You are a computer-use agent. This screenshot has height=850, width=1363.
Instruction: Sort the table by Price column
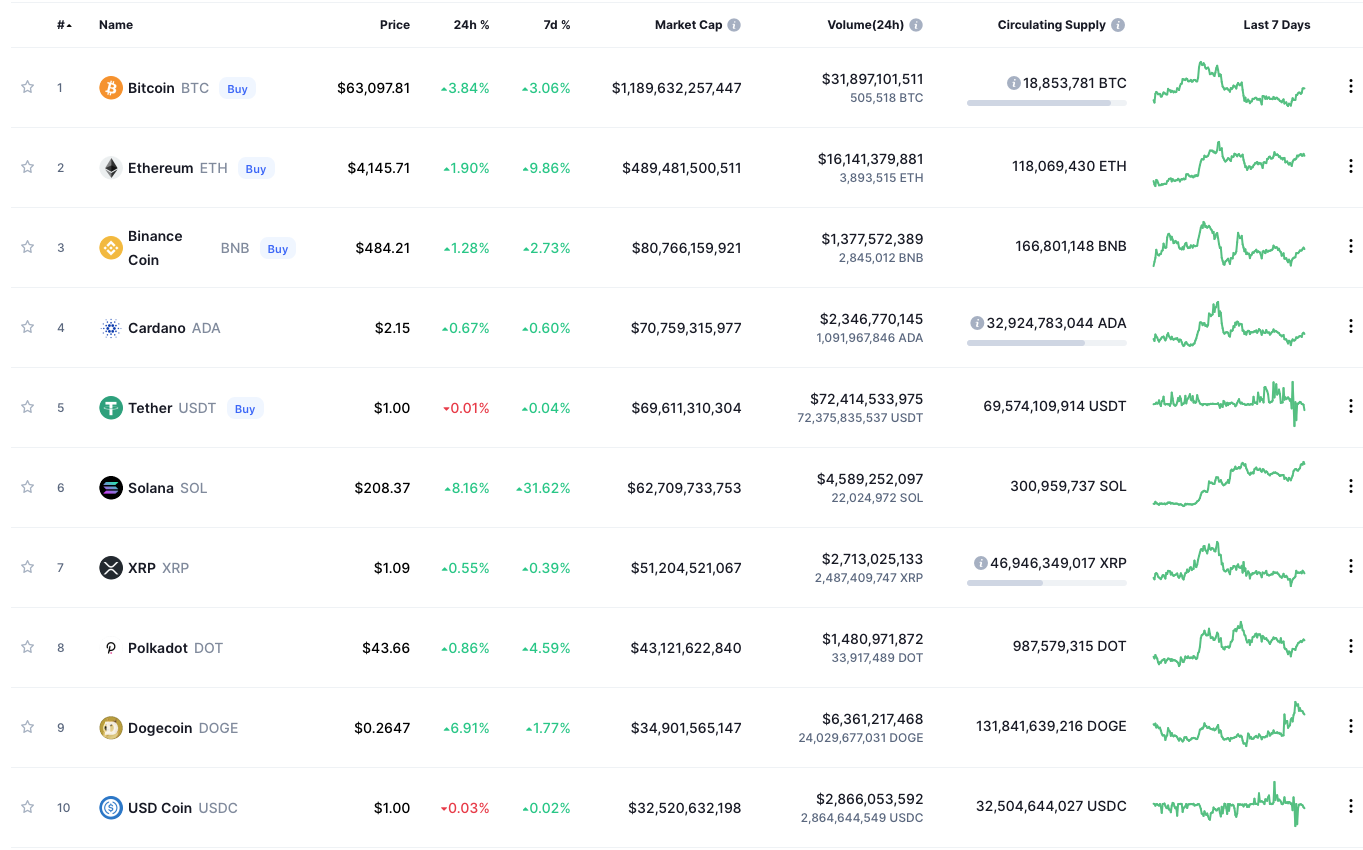click(x=394, y=25)
